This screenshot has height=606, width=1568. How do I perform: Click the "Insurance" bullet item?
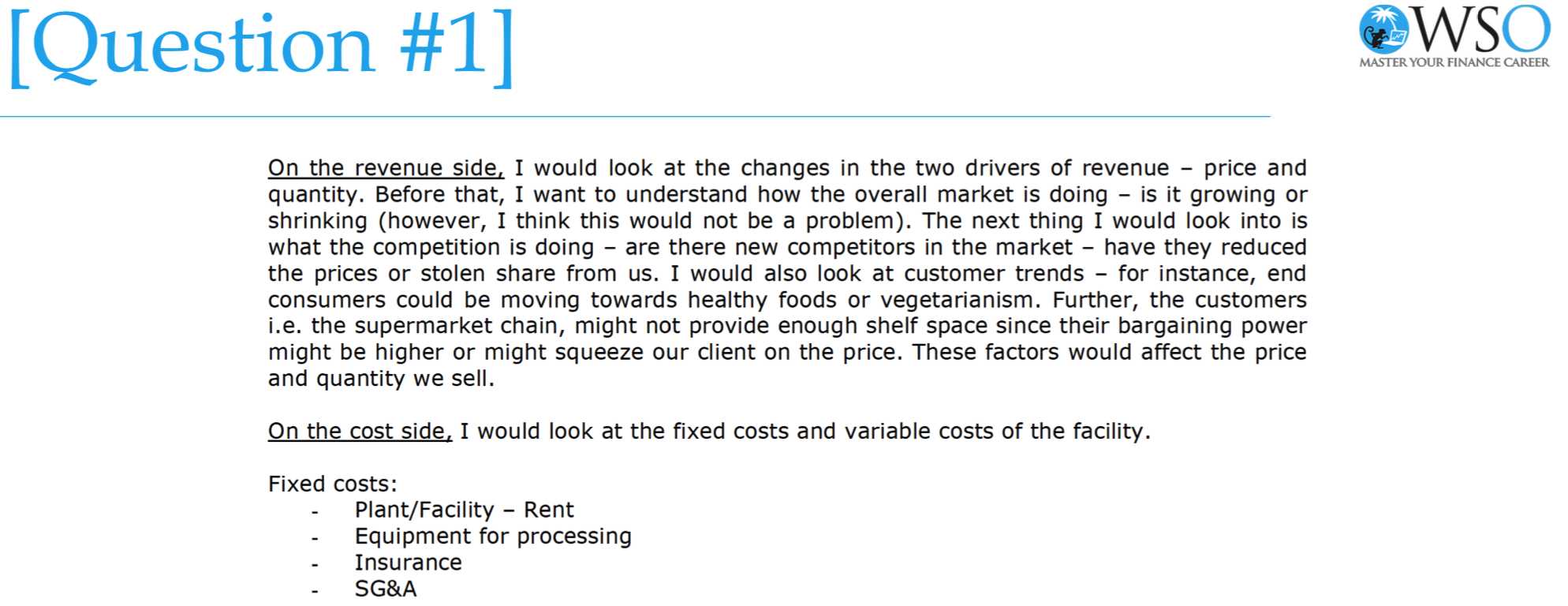coord(408,563)
